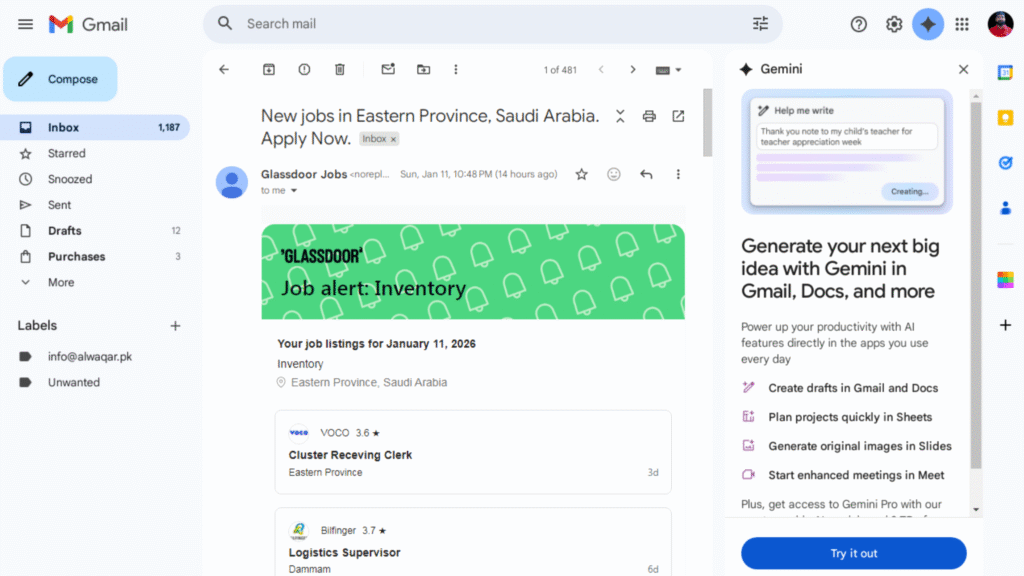
Task: Open the email in a new window
Action: (678, 116)
